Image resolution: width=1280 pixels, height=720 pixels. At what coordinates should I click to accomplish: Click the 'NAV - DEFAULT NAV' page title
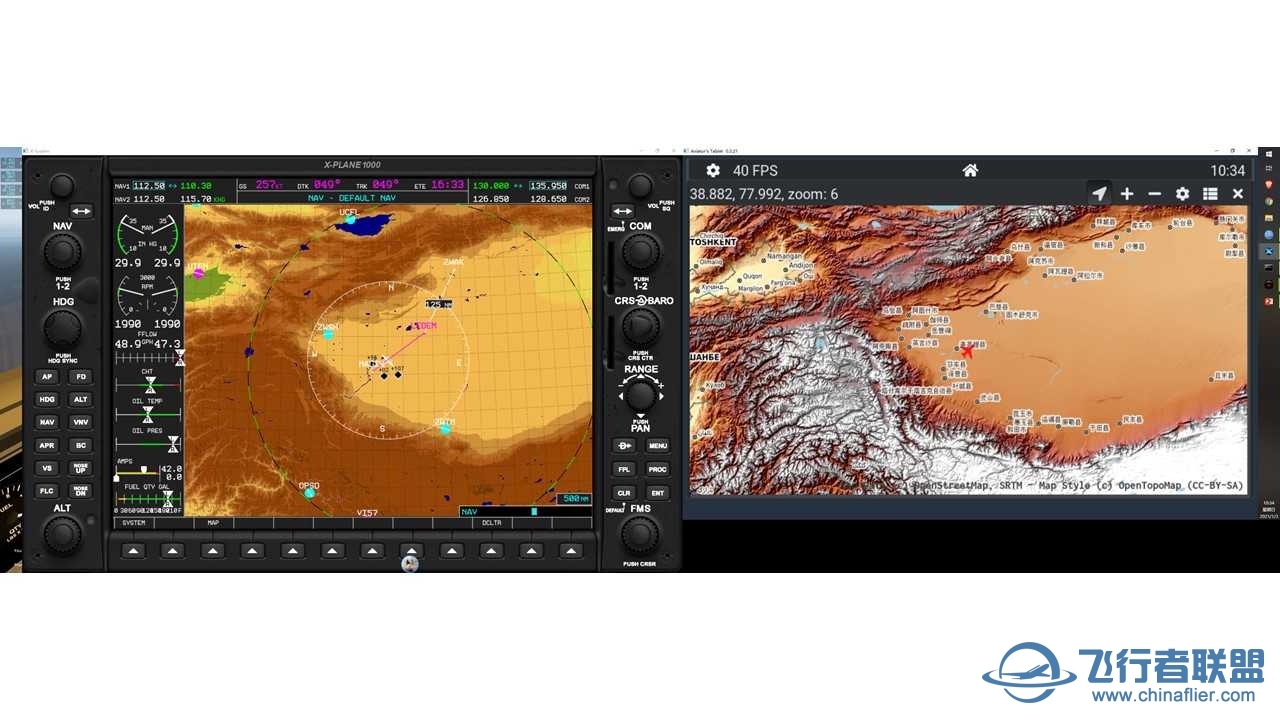(x=354, y=198)
